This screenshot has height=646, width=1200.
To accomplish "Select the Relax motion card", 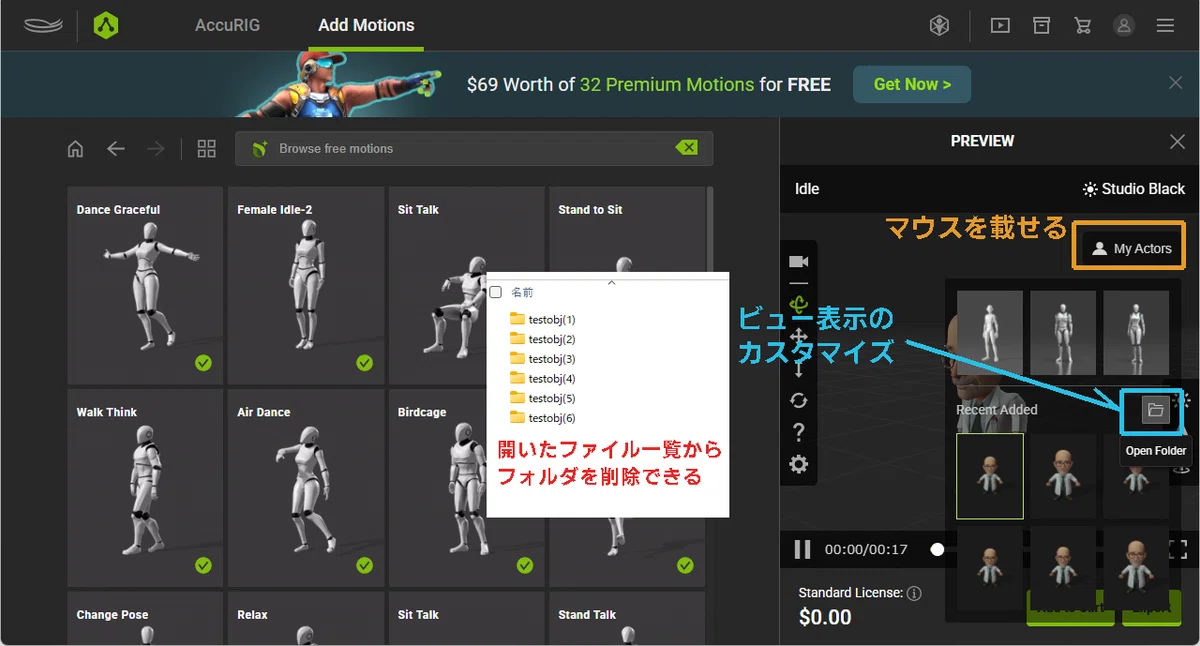I will tap(306, 619).
